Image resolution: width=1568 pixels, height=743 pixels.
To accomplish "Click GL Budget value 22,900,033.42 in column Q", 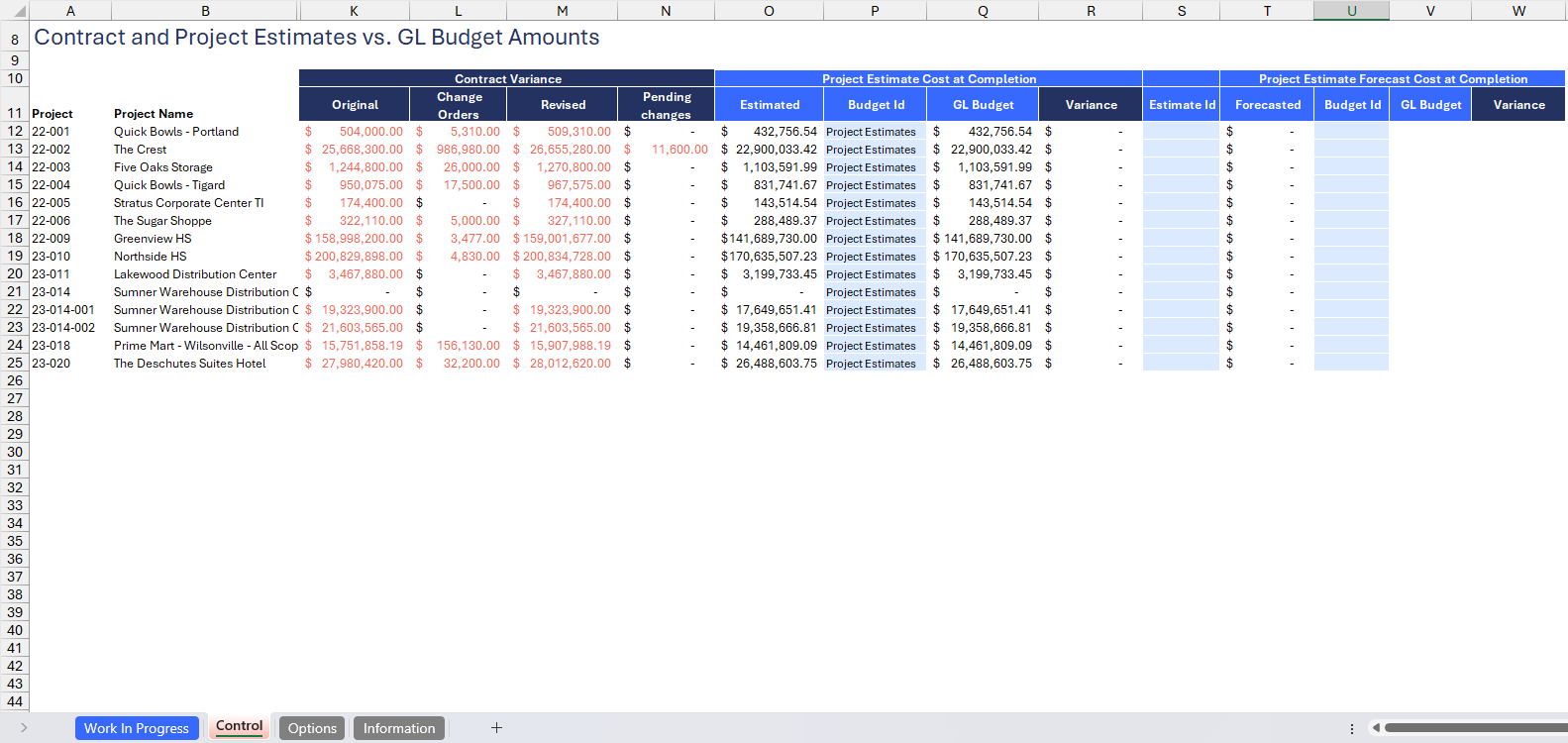I will pyautogui.click(x=983, y=149).
